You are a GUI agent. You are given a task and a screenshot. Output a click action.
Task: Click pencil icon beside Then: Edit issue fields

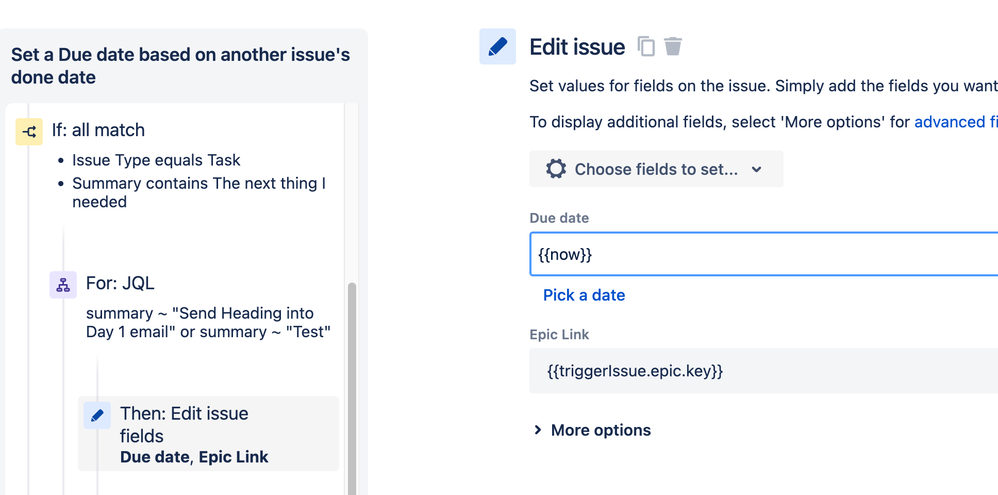click(97, 415)
